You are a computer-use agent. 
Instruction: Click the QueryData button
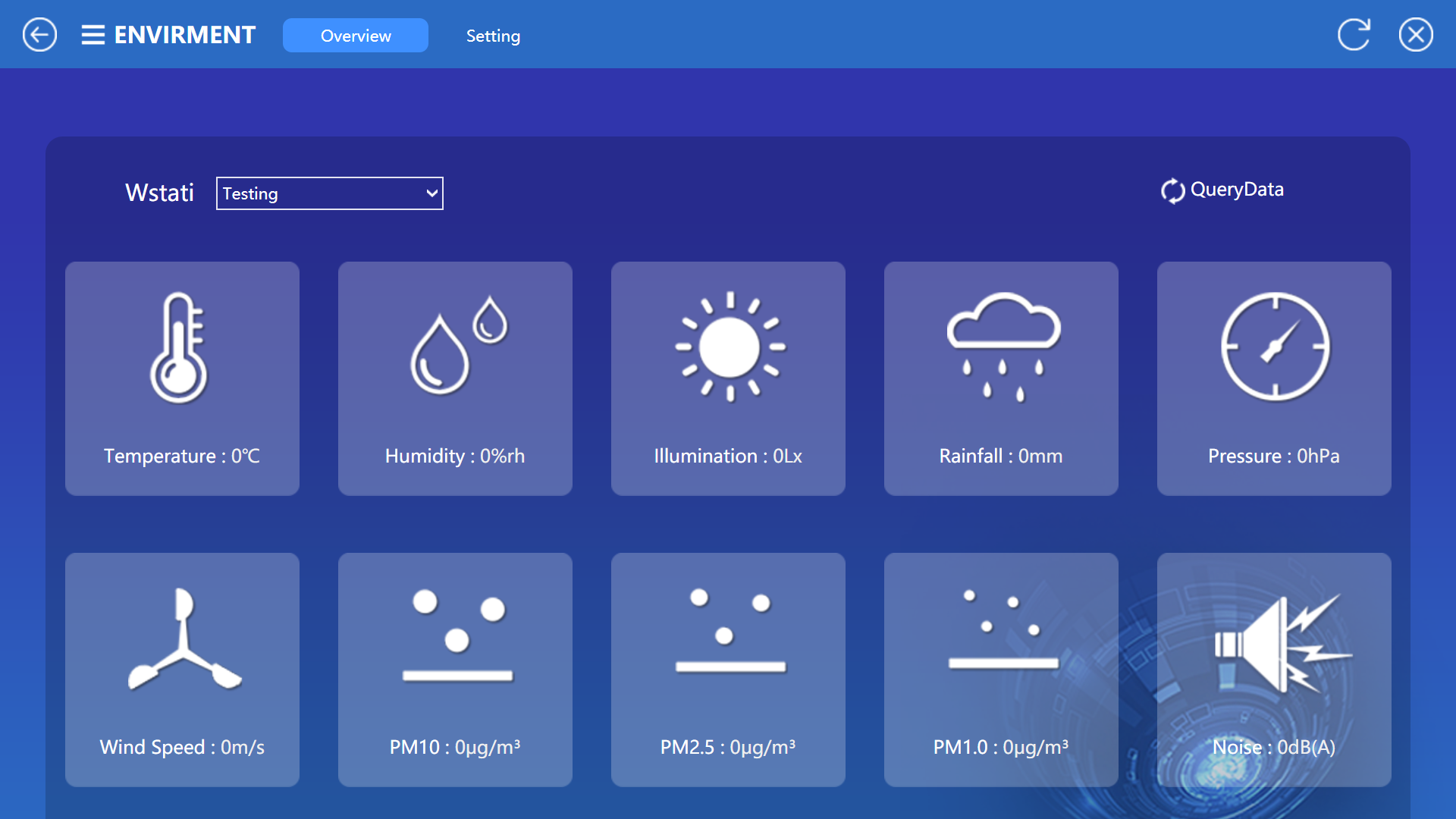[x=1222, y=190]
